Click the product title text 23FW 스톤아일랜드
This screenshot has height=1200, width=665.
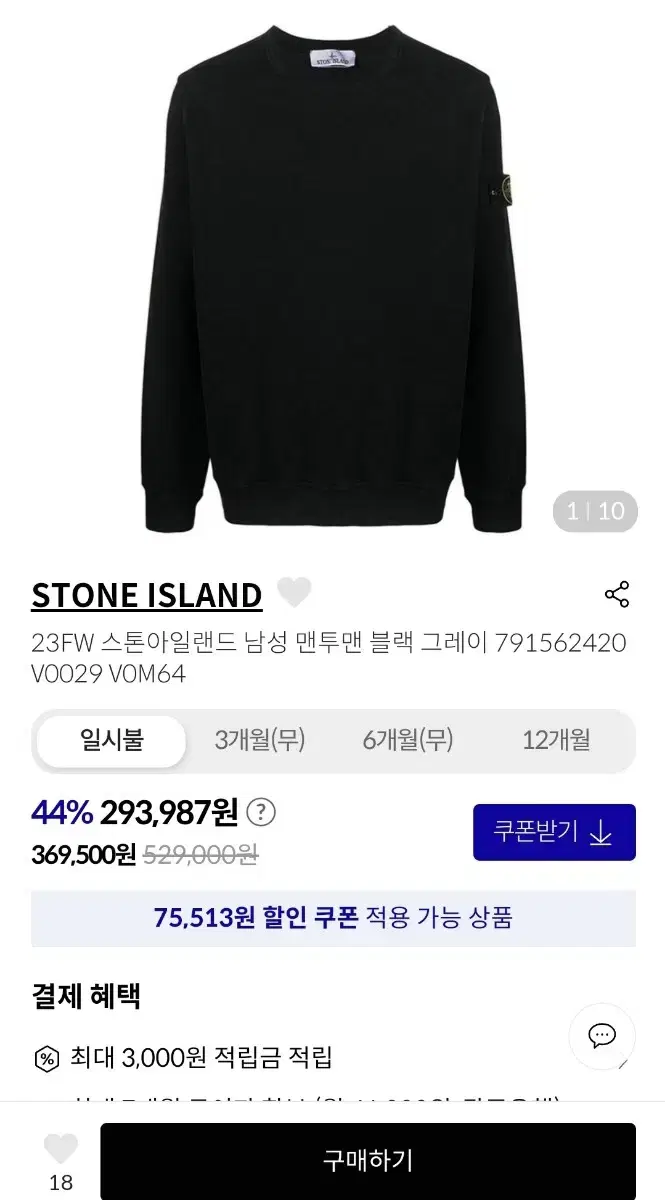[x=329, y=658]
